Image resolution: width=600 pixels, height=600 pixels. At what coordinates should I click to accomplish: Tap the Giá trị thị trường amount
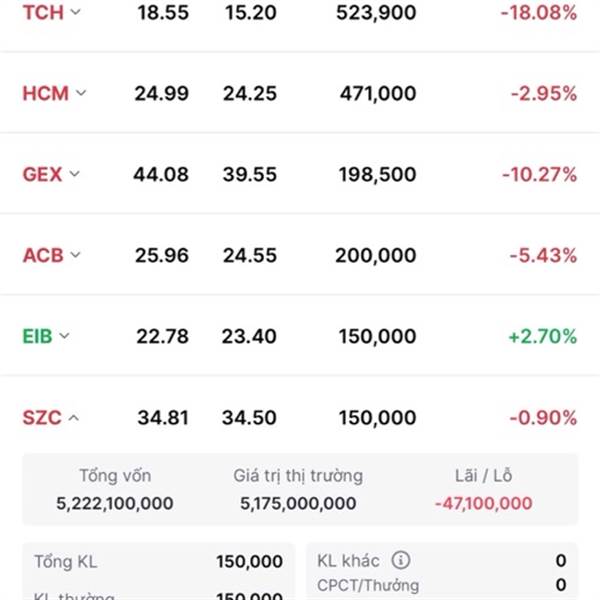298,504
